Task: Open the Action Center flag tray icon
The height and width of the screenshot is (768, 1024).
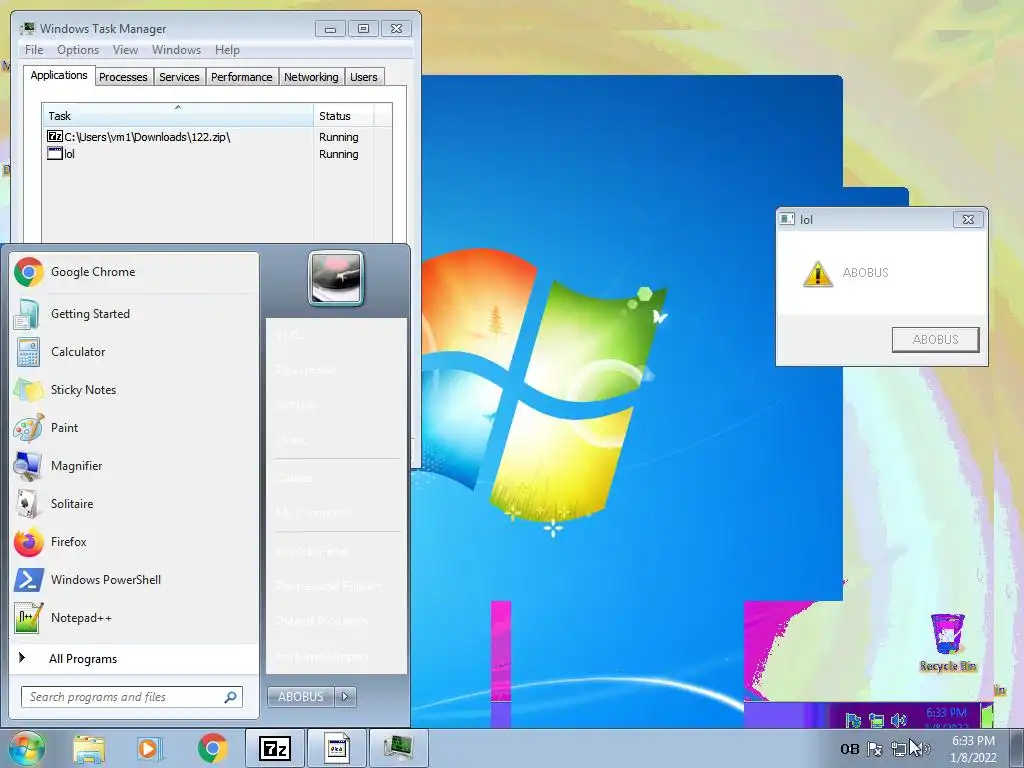Action: click(875, 749)
